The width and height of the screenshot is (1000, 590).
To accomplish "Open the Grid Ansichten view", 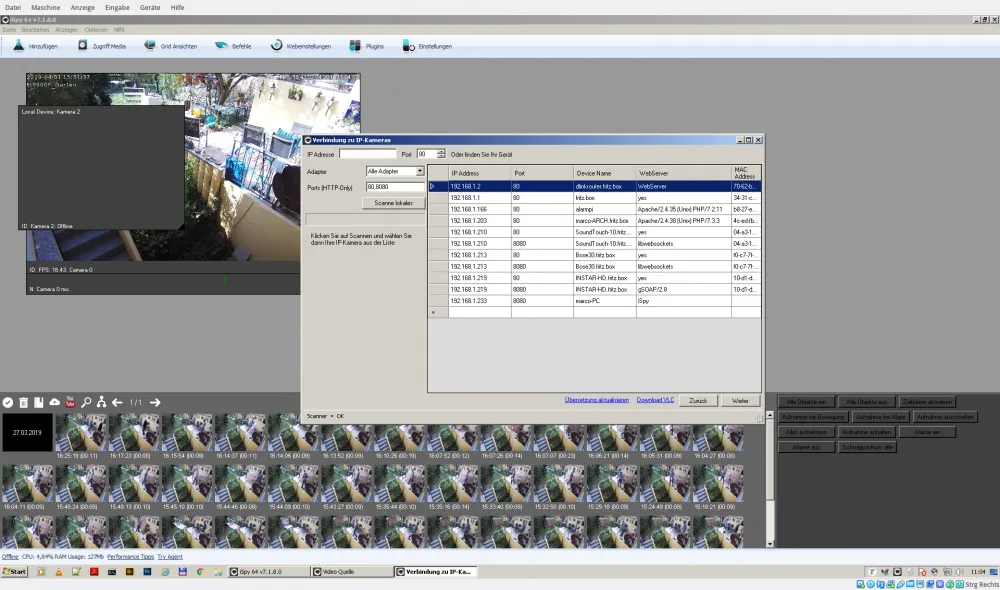I will point(170,45).
